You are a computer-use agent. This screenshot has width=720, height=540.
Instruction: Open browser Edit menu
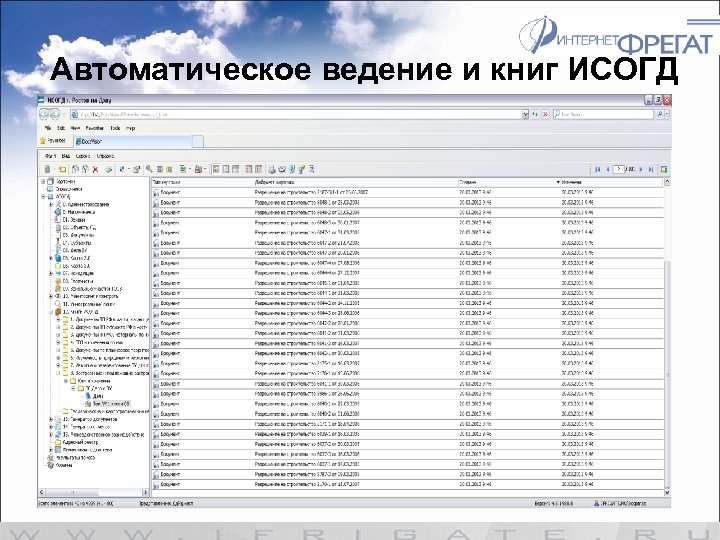pos(61,128)
